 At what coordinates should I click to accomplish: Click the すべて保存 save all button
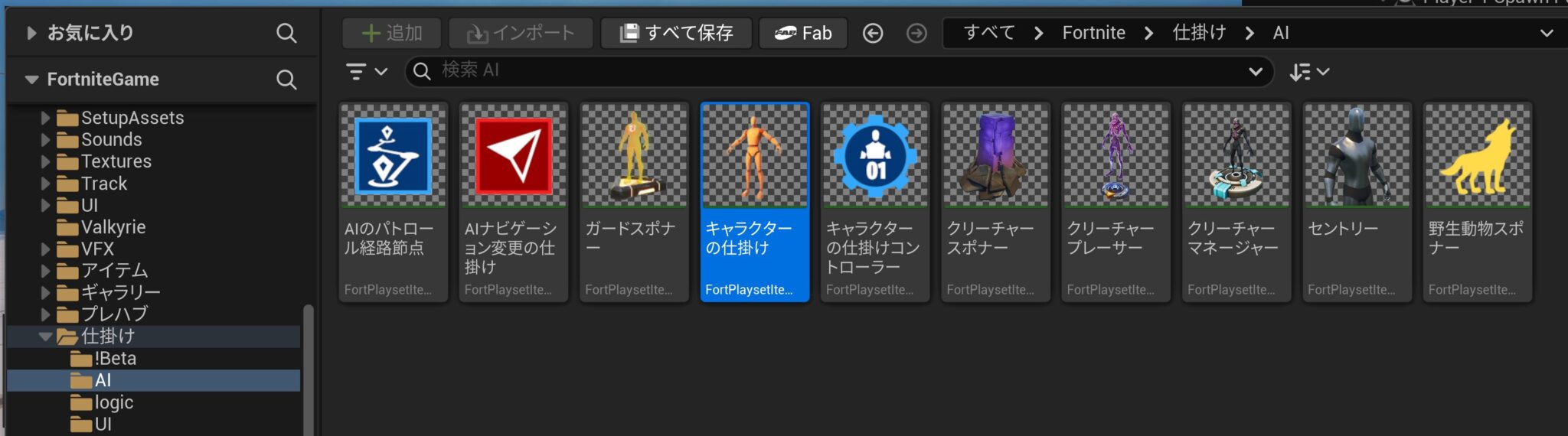pyautogui.click(x=676, y=33)
